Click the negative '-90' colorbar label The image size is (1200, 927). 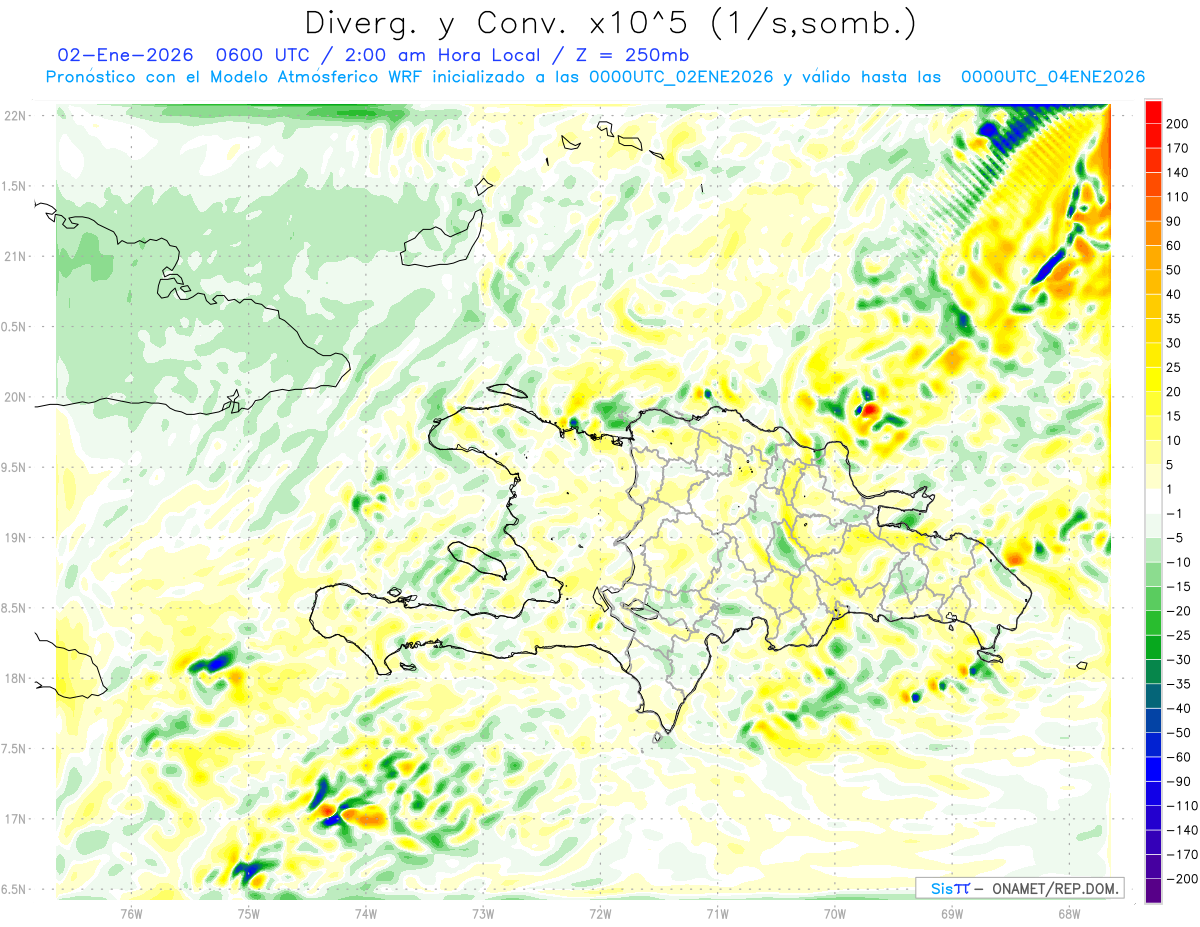[x=1178, y=782]
